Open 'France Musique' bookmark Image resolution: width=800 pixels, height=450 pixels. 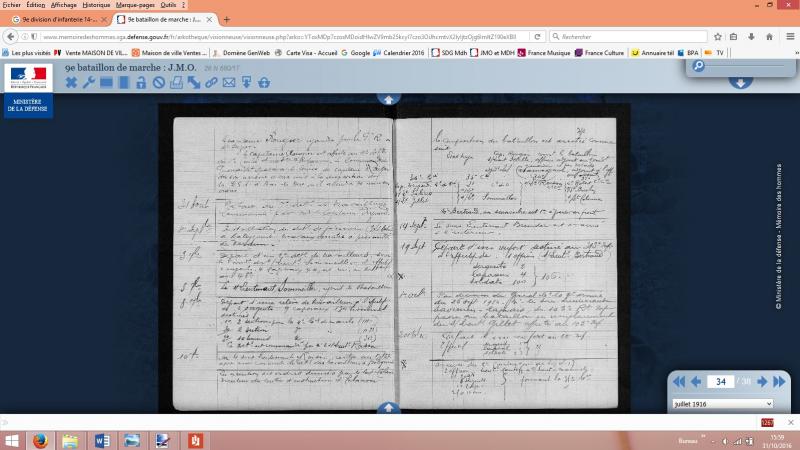[544, 53]
